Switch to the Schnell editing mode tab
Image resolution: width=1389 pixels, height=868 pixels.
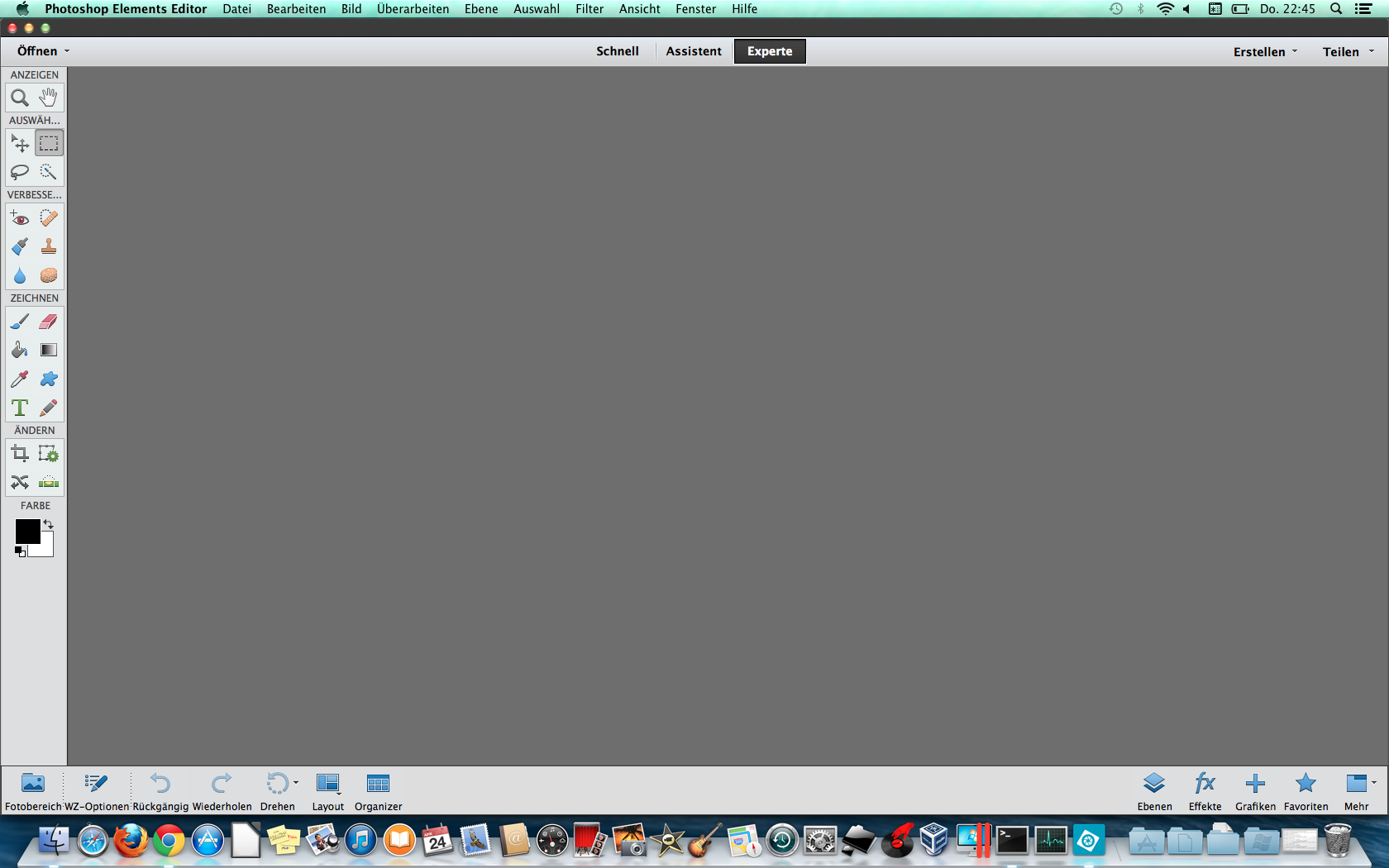pos(617,51)
